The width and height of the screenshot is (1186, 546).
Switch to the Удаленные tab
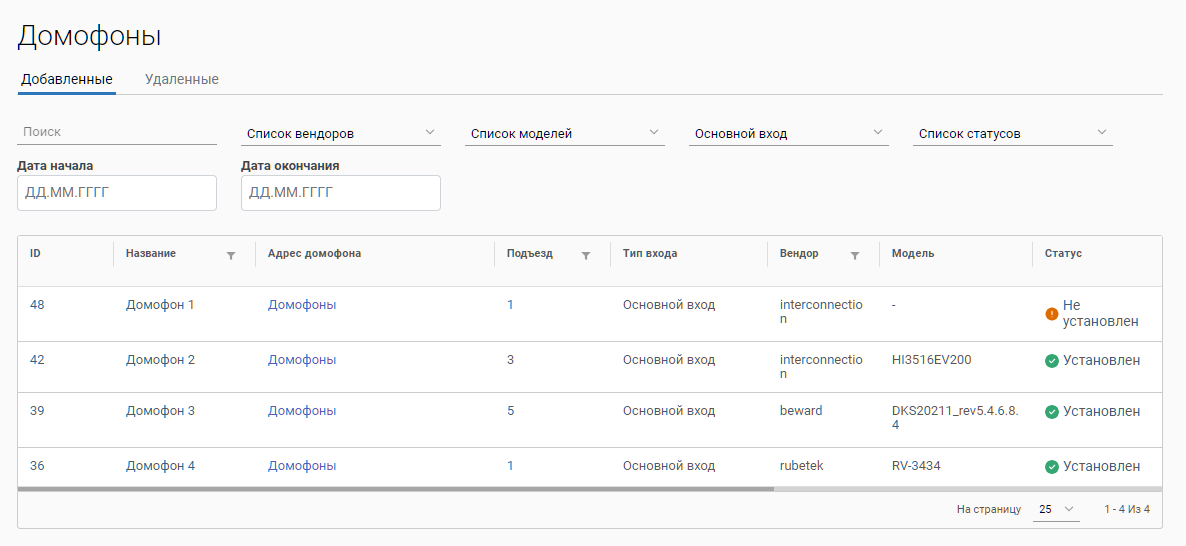[182, 79]
